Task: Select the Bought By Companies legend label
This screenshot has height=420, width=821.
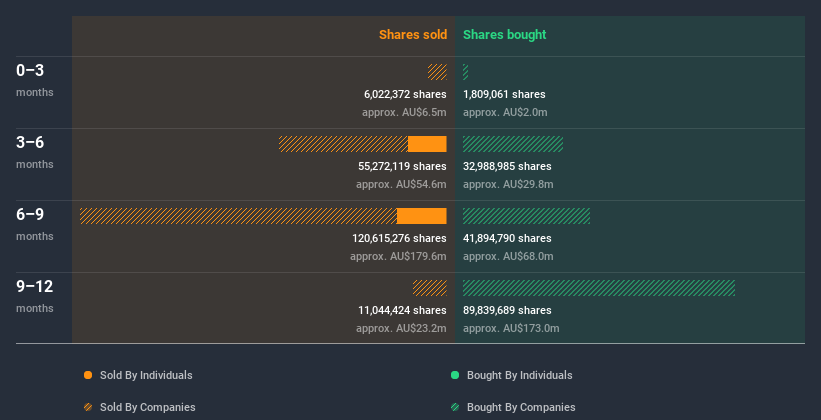Action: (521, 407)
